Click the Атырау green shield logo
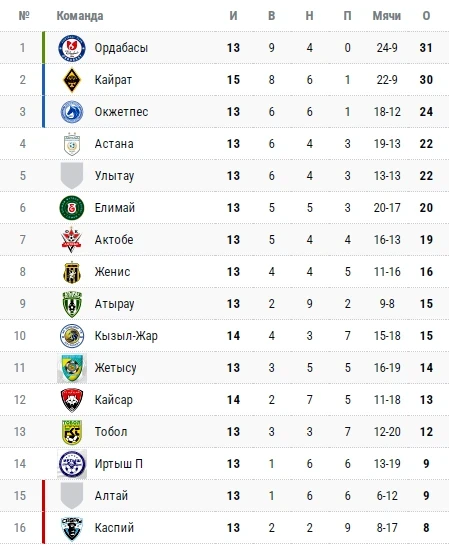The height and width of the screenshot is (551, 449). (72, 304)
